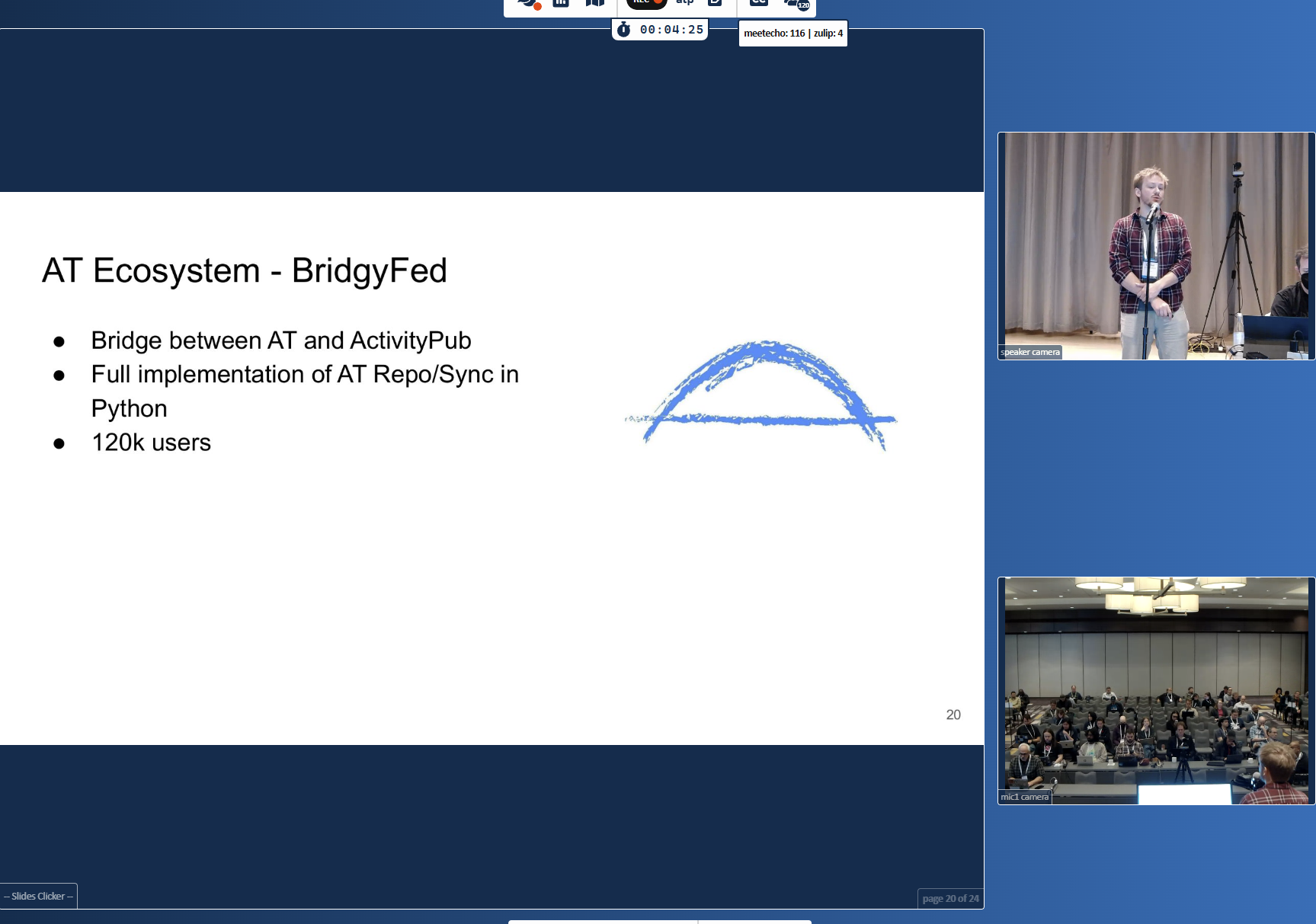Click the polls bar-chart icon
Viewport: 1316px width, 924px height.
pos(561,3)
